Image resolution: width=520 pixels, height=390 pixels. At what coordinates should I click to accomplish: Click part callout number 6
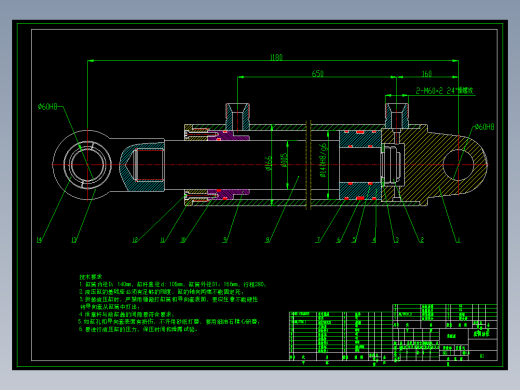tap(339, 240)
